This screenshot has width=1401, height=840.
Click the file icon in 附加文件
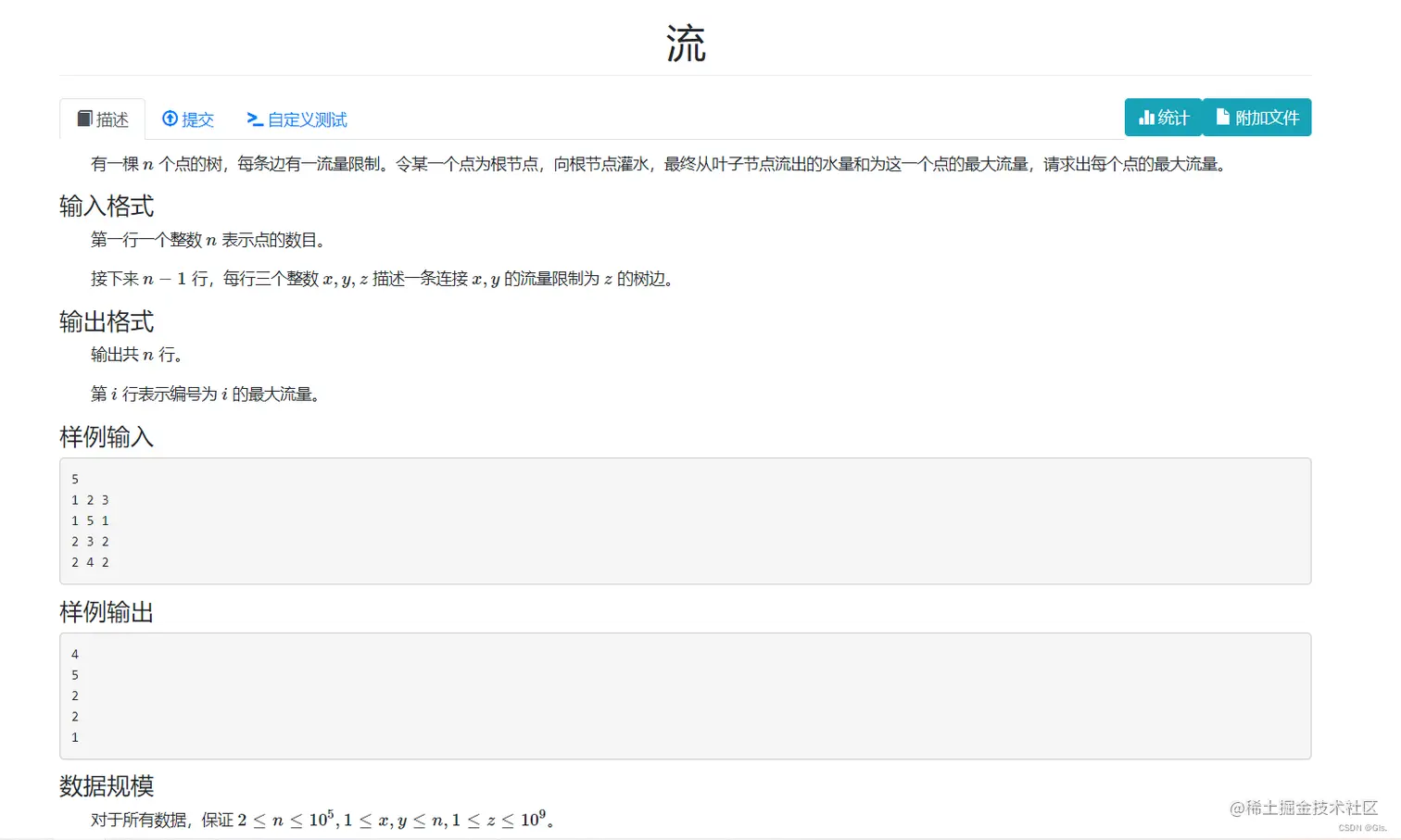pyautogui.click(x=1223, y=117)
